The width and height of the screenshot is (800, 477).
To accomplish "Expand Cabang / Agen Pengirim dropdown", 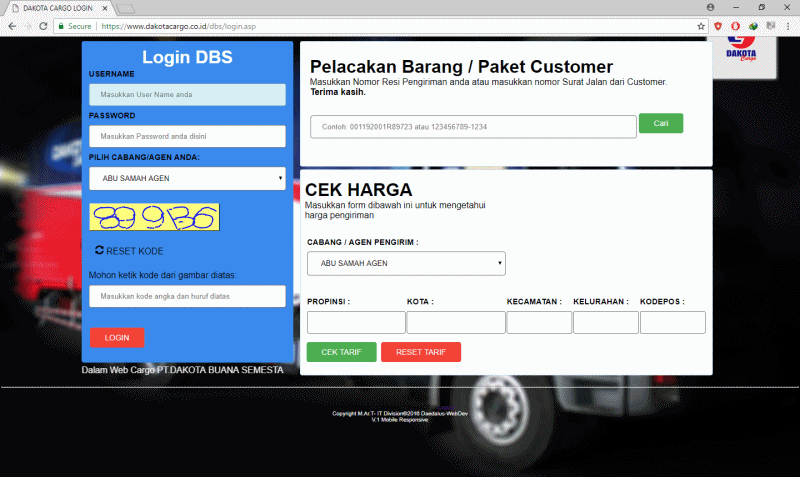I will pyautogui.click(x=406, y=264).
